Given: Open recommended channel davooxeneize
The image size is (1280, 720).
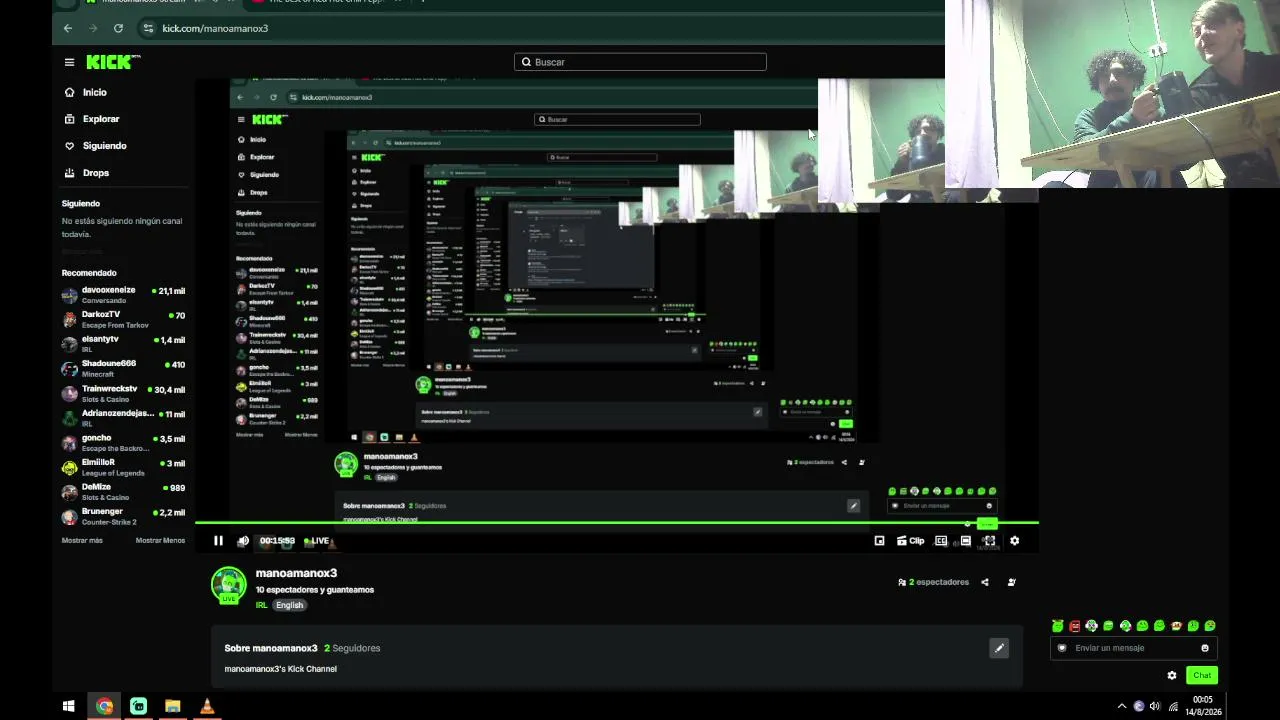Looking at the screenshot, I should coord(123,294).
